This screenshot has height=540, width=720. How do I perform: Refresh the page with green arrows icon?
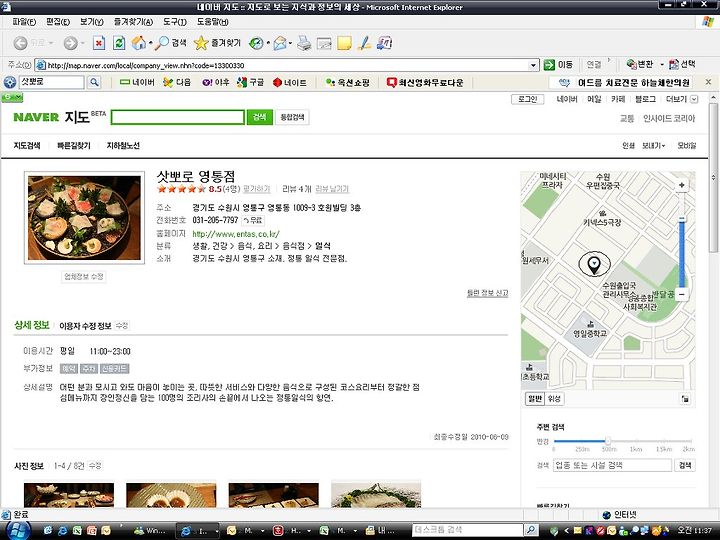coord(119,43)
